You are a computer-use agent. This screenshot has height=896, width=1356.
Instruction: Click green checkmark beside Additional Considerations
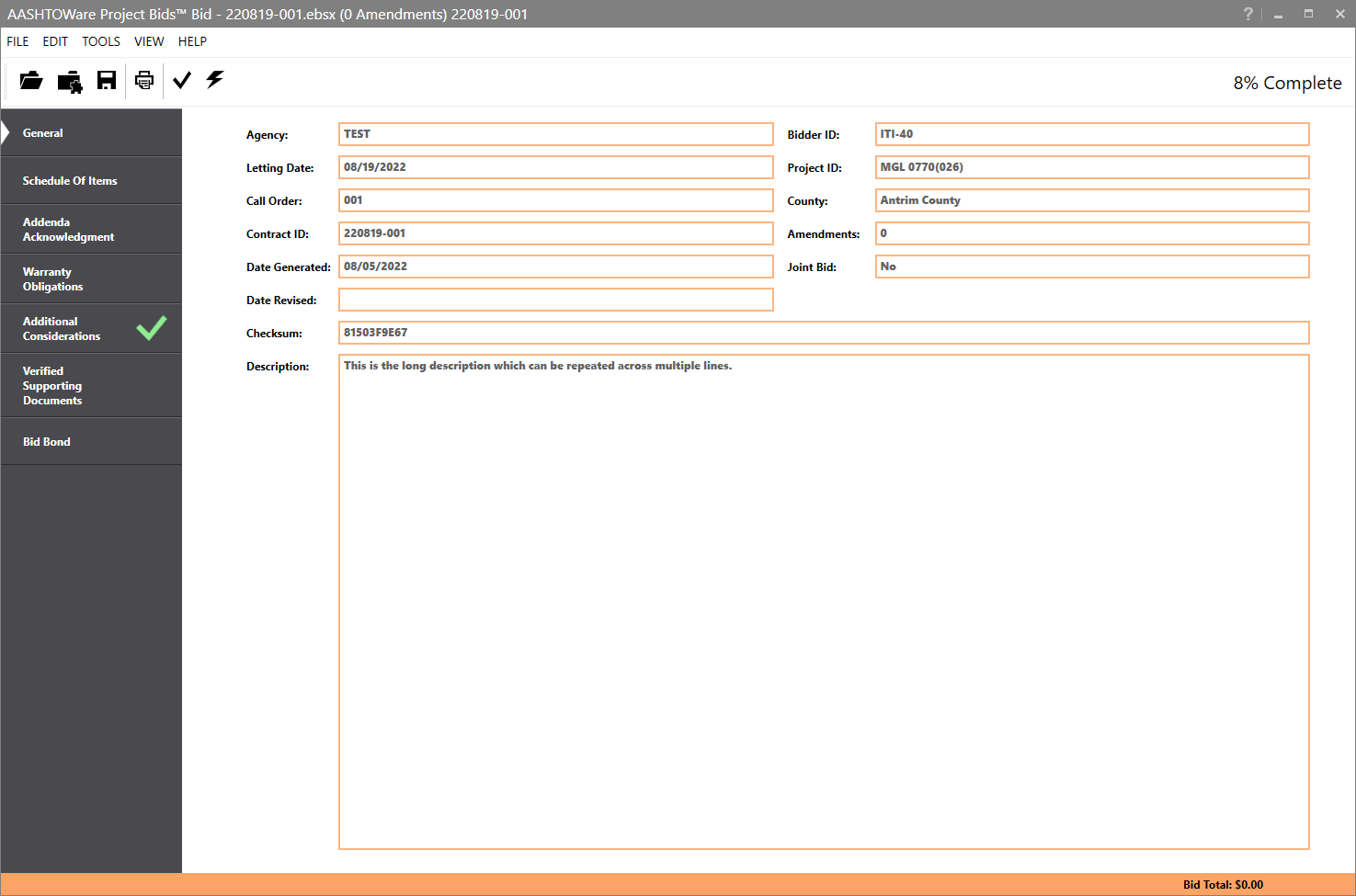pos(152,328)
